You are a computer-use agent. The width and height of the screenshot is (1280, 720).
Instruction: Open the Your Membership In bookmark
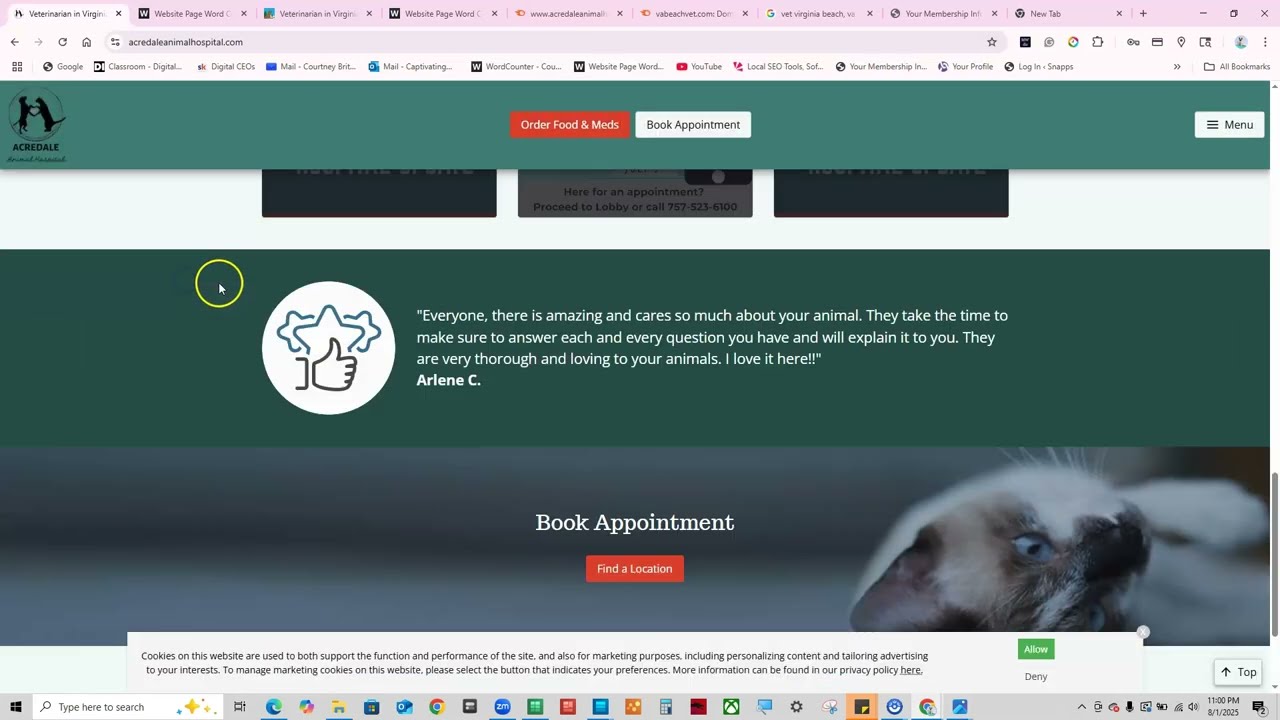(881, 67)
